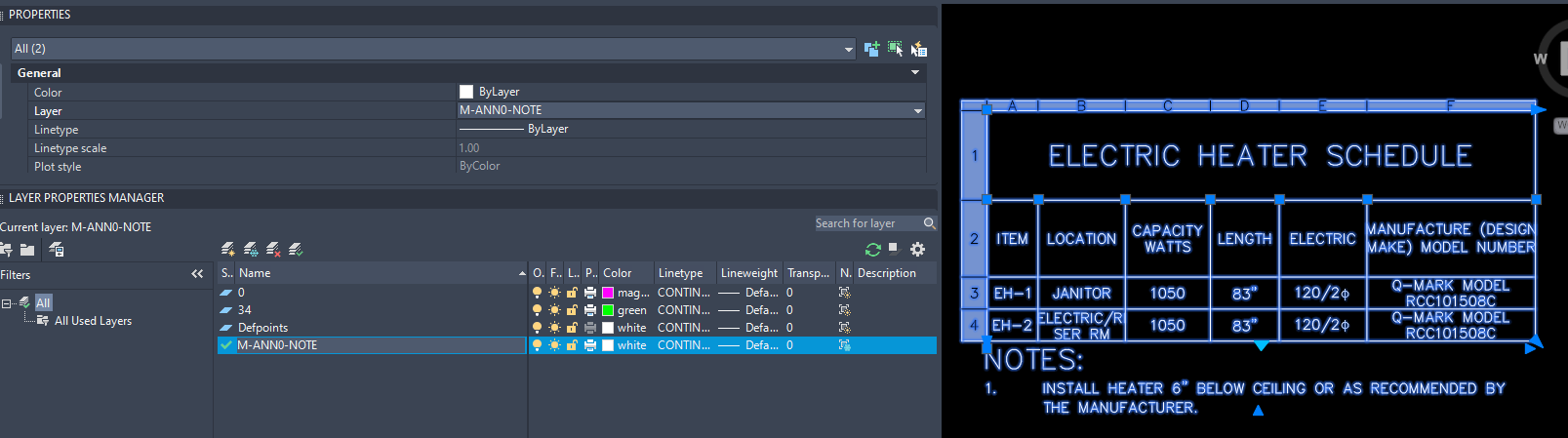Viewport: 1568px width, 438px height.
Task: Turn off layer 34 lightbulb
Action: click(x=537, y=310)
